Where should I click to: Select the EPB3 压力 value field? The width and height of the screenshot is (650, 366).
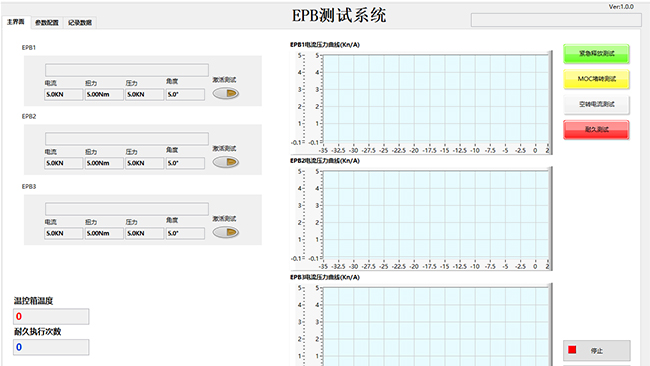pyautogui.click(x=144, y=233)
